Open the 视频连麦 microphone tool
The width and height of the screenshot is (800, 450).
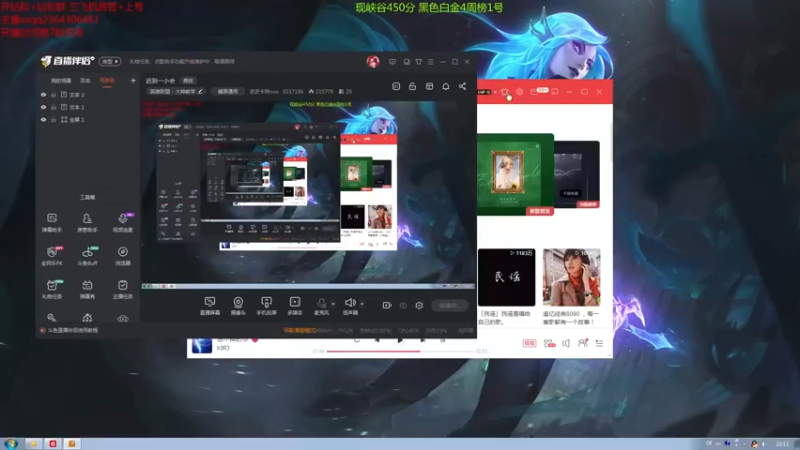pos(122,222)
